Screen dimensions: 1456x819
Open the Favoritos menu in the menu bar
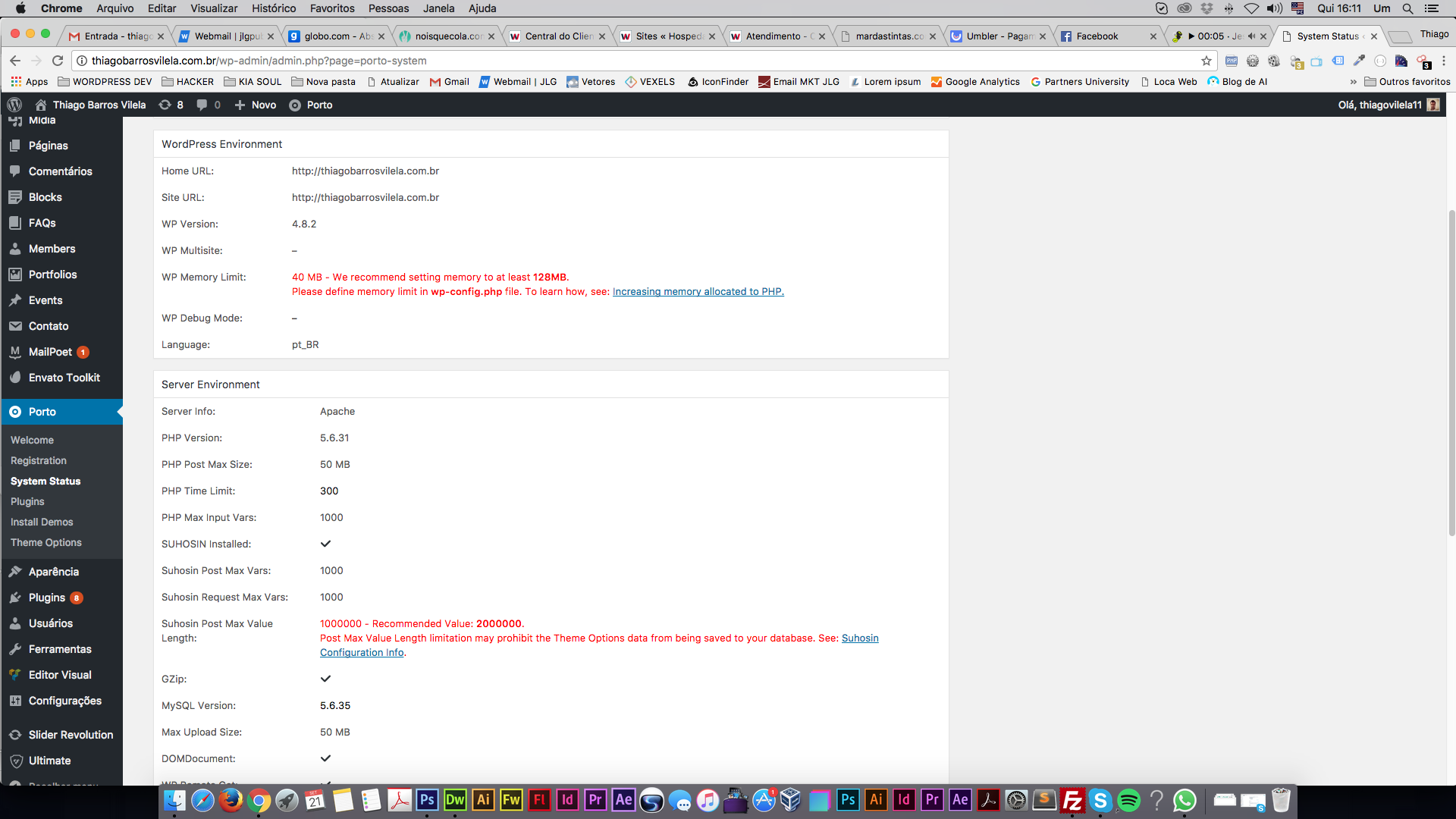click(332, 8)
